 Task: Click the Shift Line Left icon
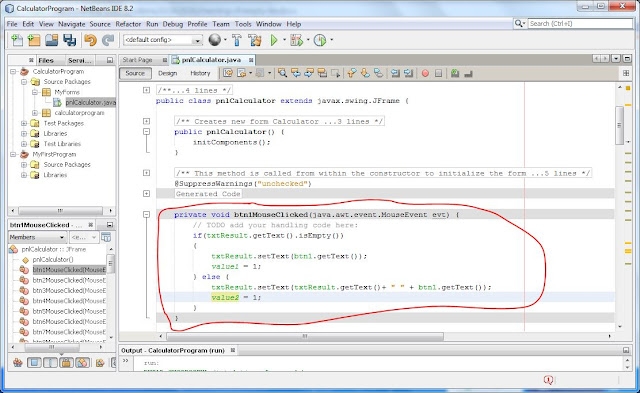pyautogui.click(x=395, y=73)
